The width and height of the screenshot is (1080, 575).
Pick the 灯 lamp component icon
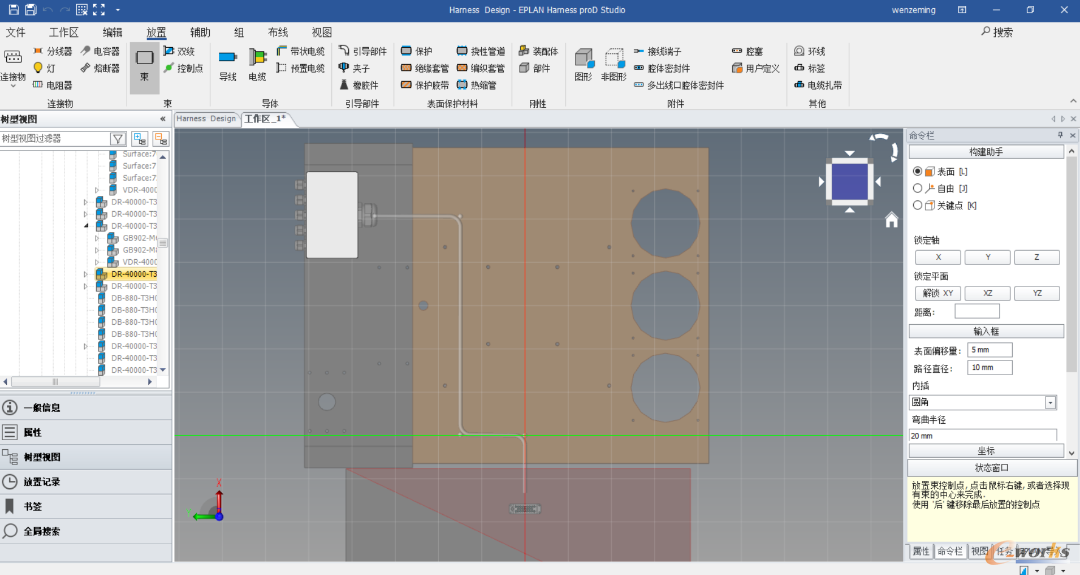point(38,68)
